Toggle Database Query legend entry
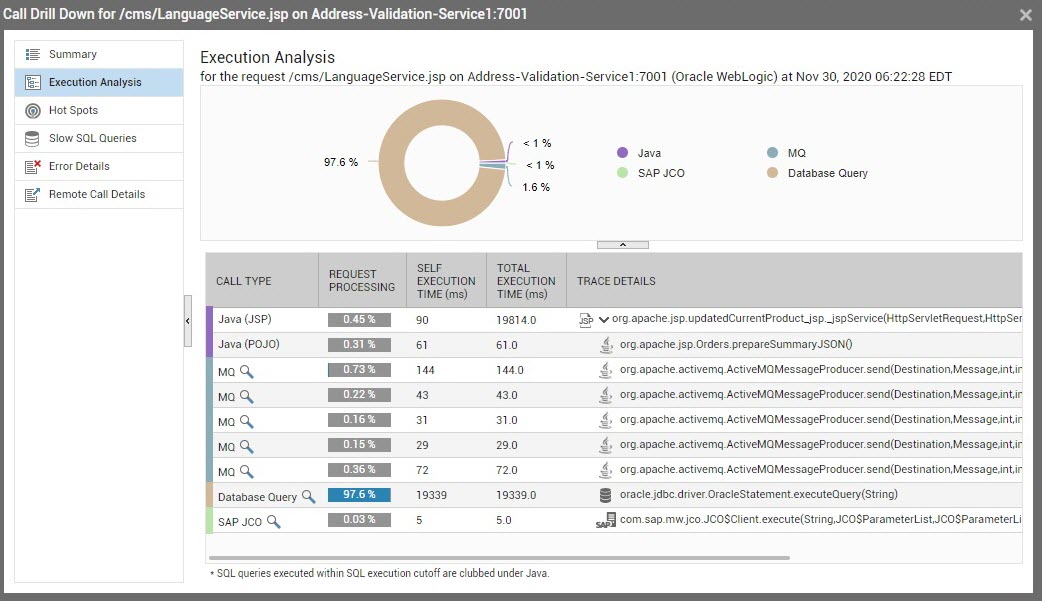The height and width of the screenshot is (601, 1042). pyautogui.click(x=817, y=173)
